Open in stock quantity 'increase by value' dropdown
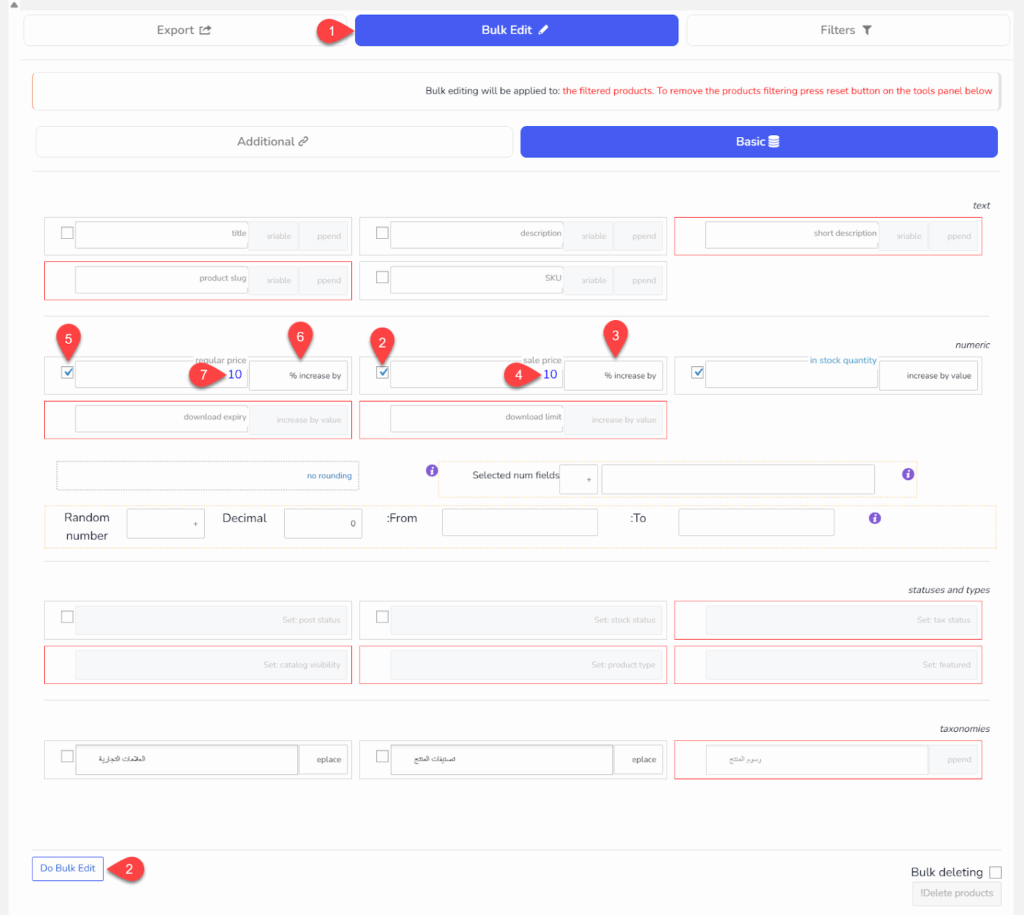Screen dimensions: 1024x915 (928, 375)
